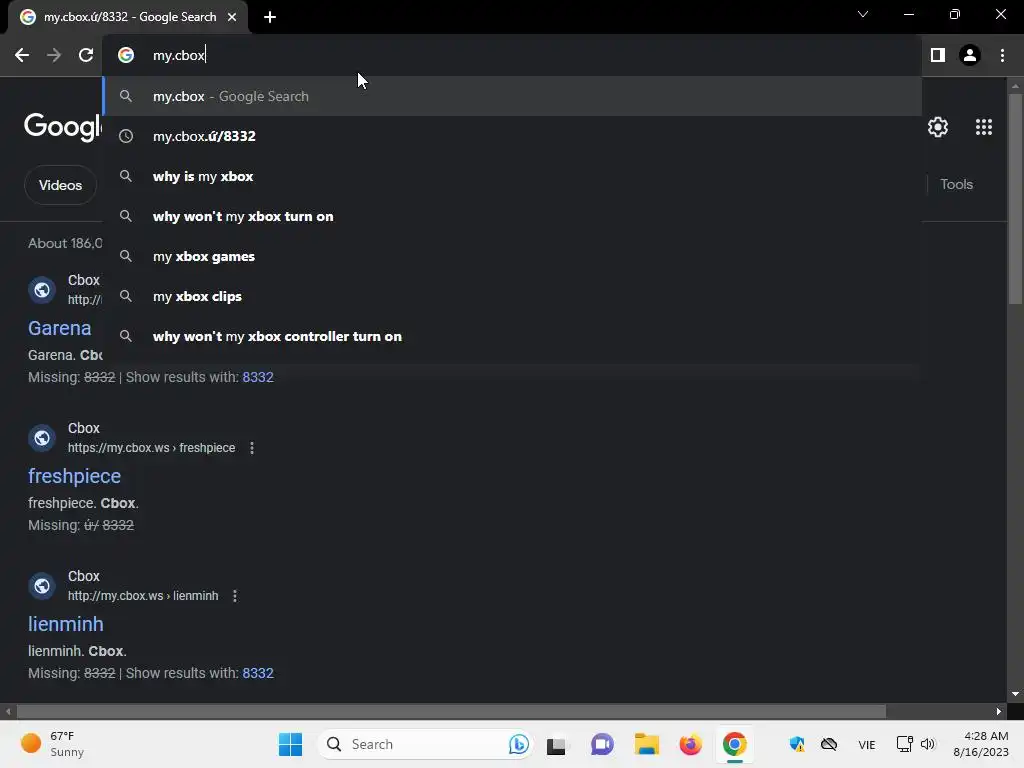Open the Chat app on taskbar
This screenshot has height=768, width=1024.
click(x=602, y=744)
